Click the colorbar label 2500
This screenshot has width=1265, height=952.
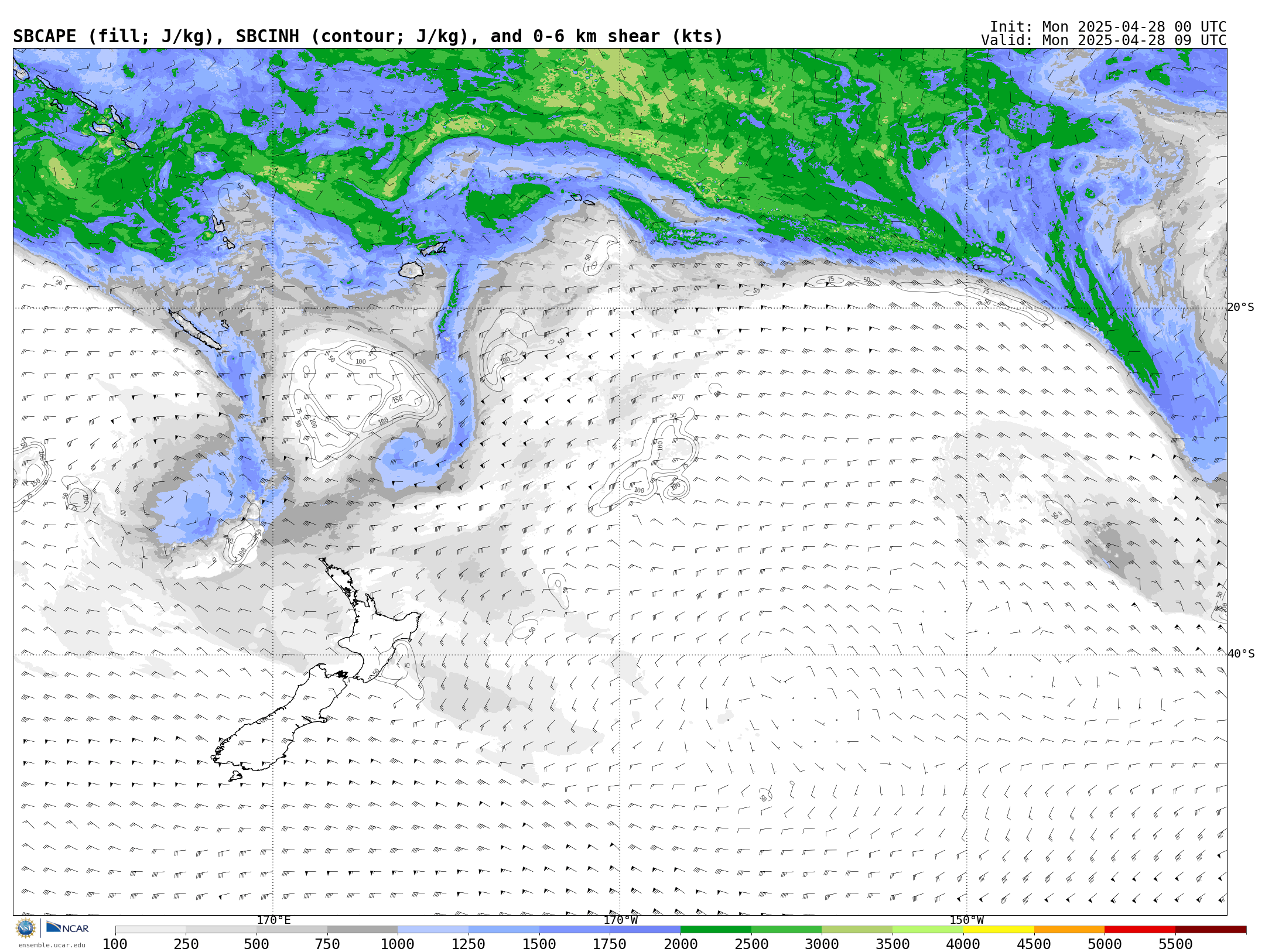[x=751, y=944]
